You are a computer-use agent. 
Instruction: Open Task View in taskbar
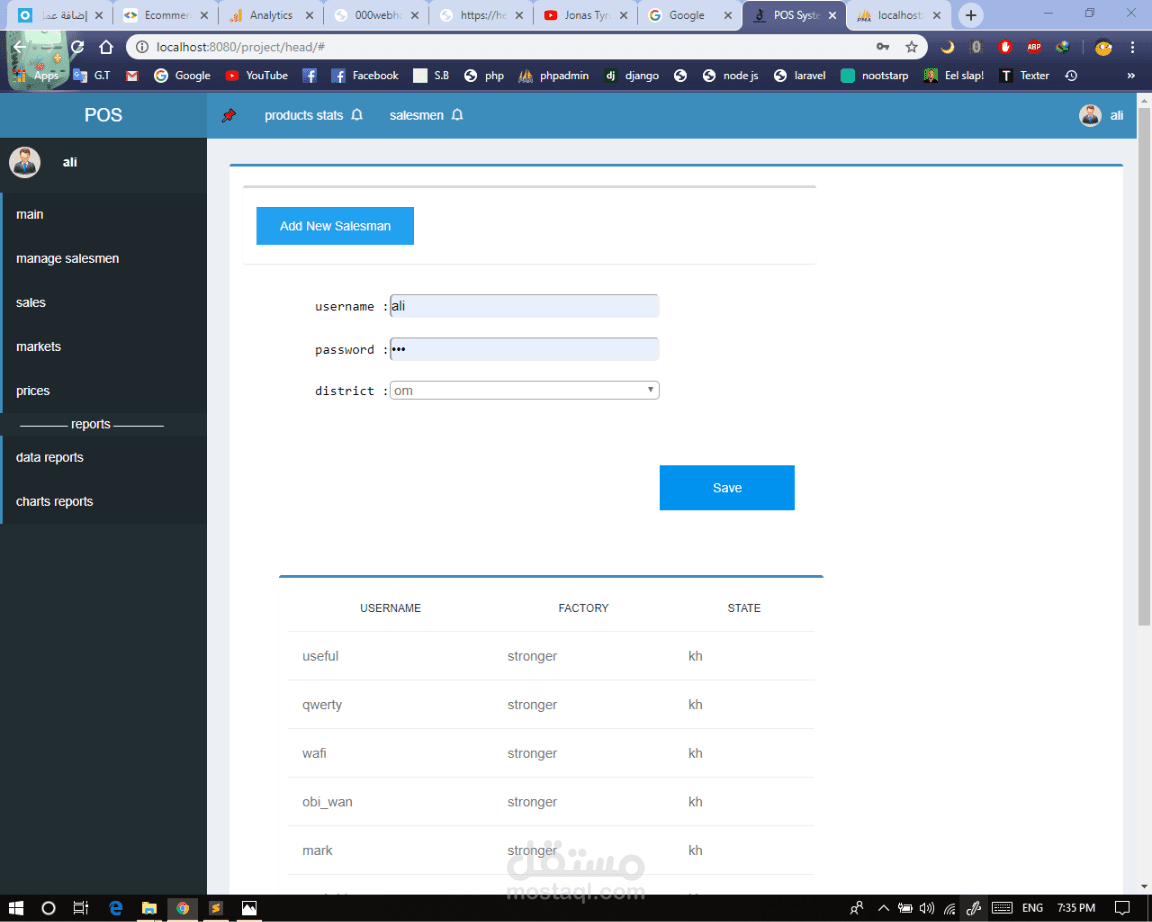81,908
